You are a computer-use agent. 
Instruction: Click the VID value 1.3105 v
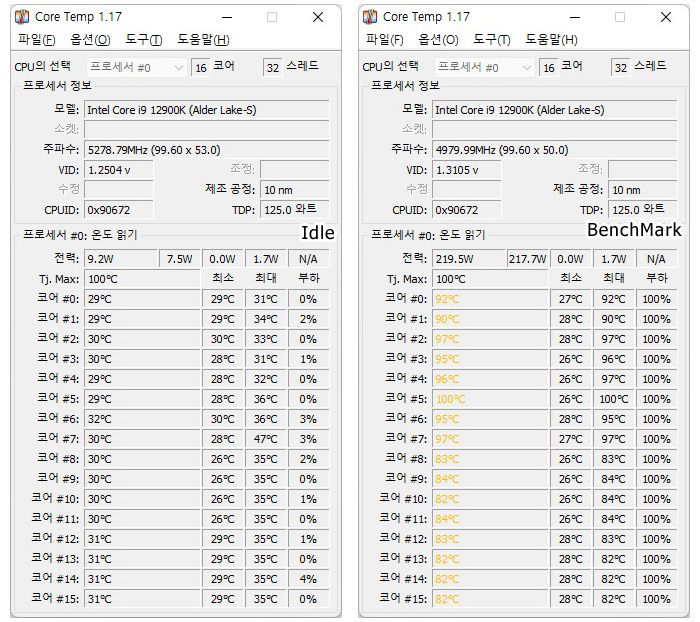(x=467, y=170)
